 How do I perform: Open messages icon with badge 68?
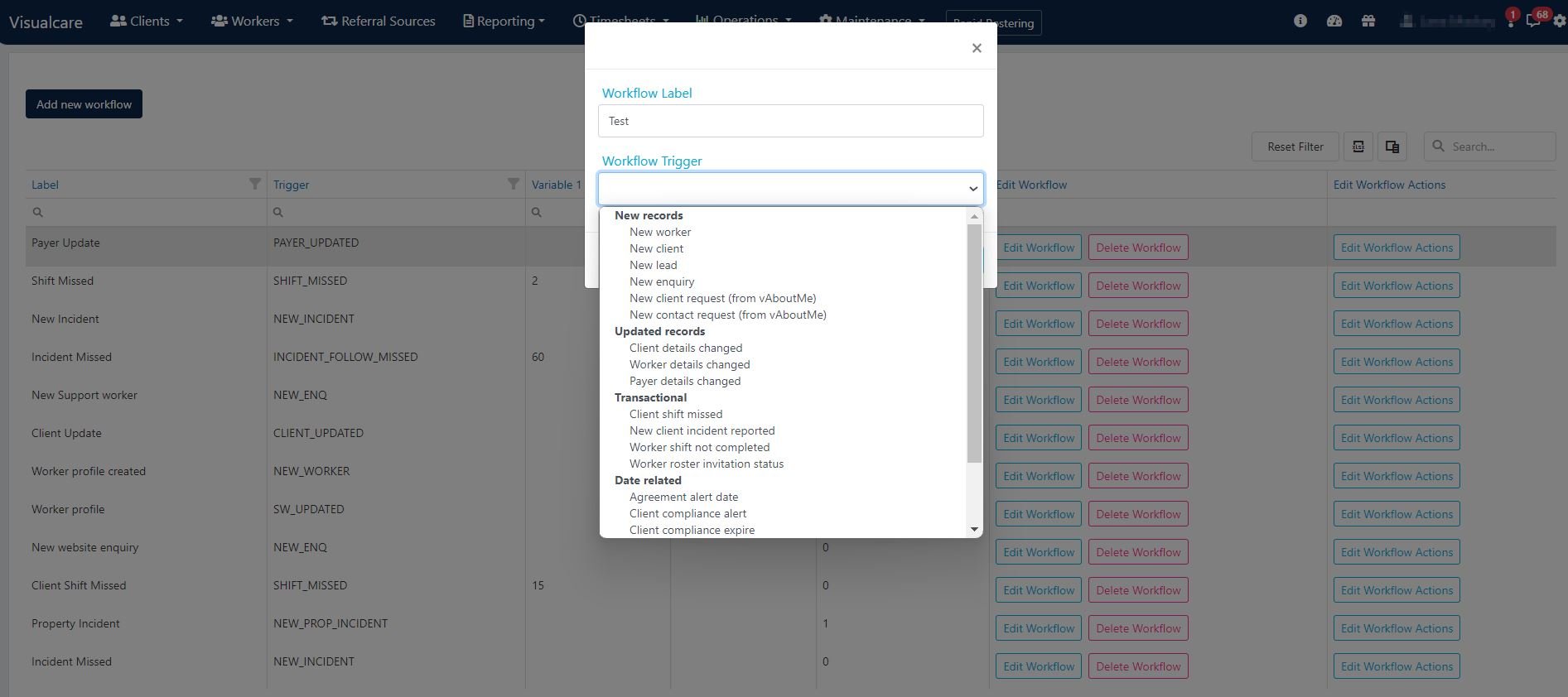pos(1535,21)
